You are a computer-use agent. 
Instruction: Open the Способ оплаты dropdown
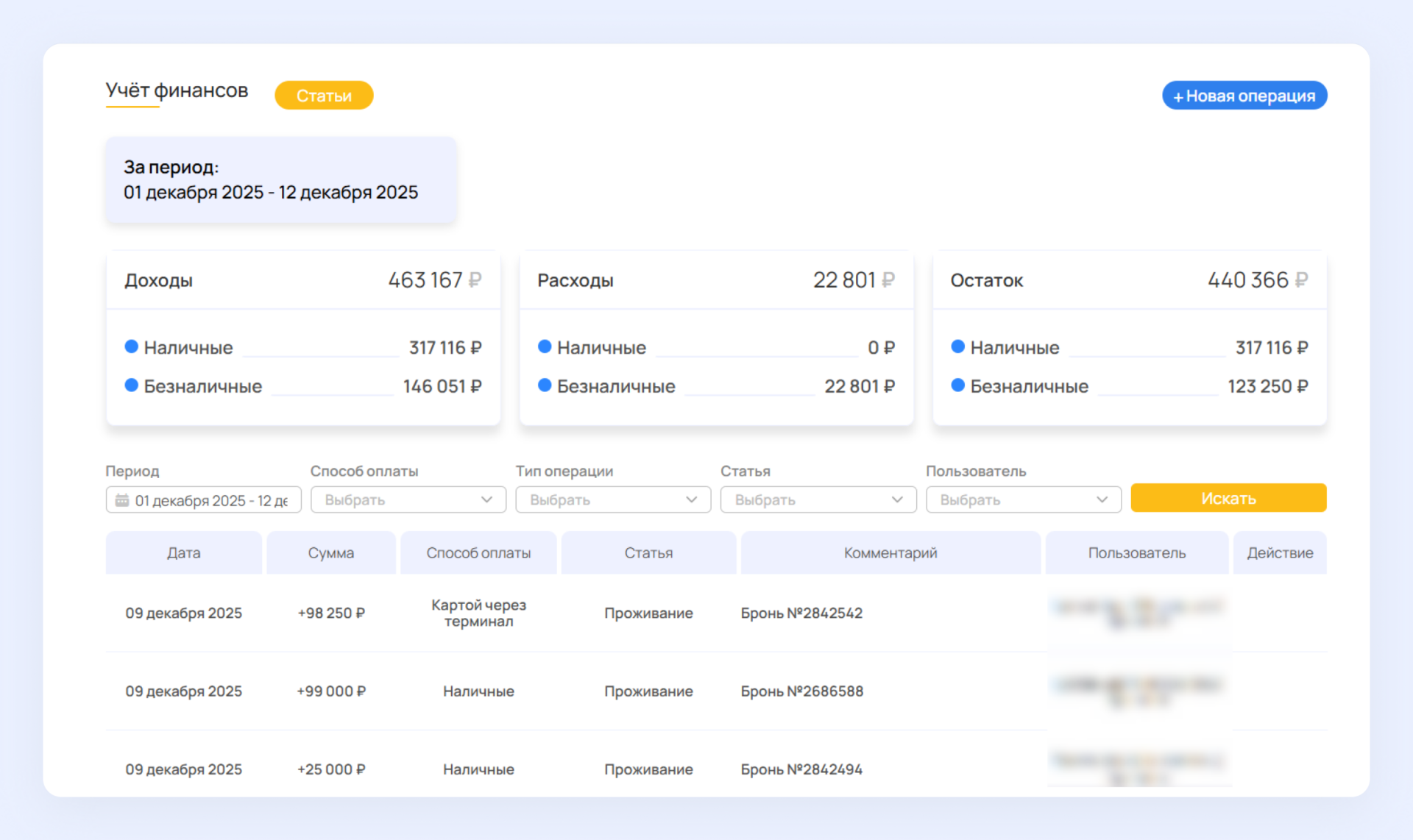tap(408, 499)
